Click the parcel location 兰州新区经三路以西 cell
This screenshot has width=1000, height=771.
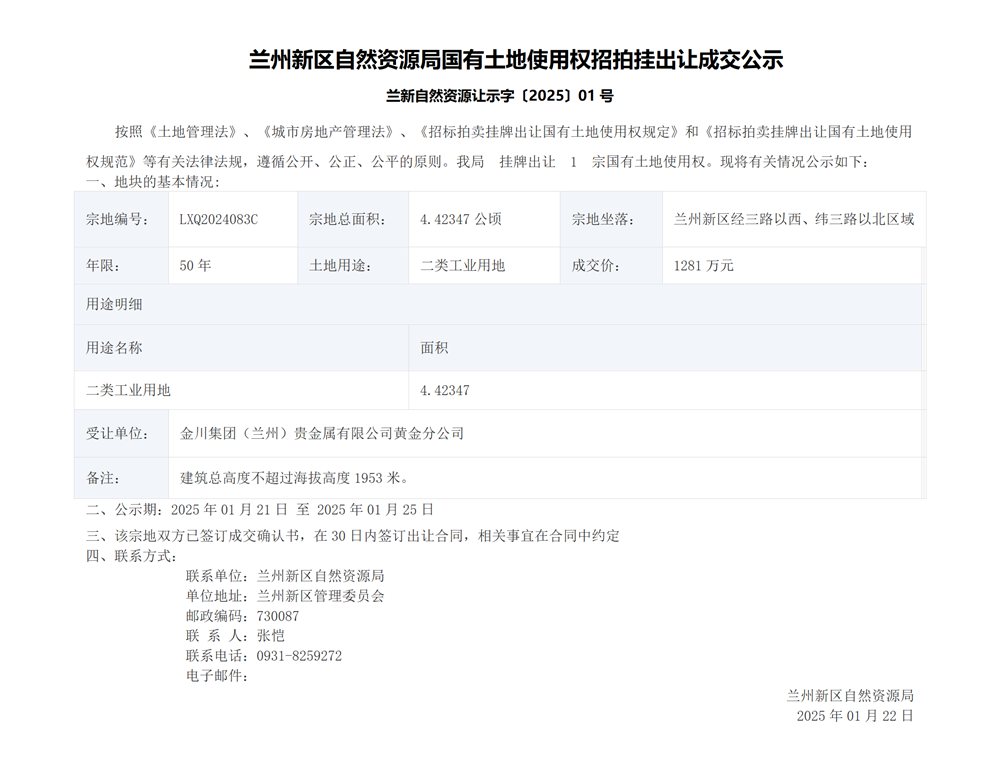point(793,219)
